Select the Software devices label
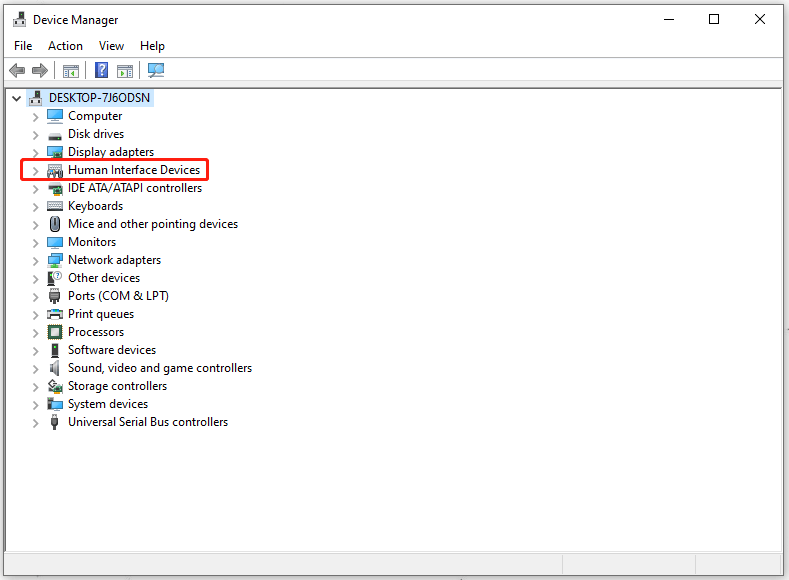The width and height of the screenshot is (789, 580). 112,350
